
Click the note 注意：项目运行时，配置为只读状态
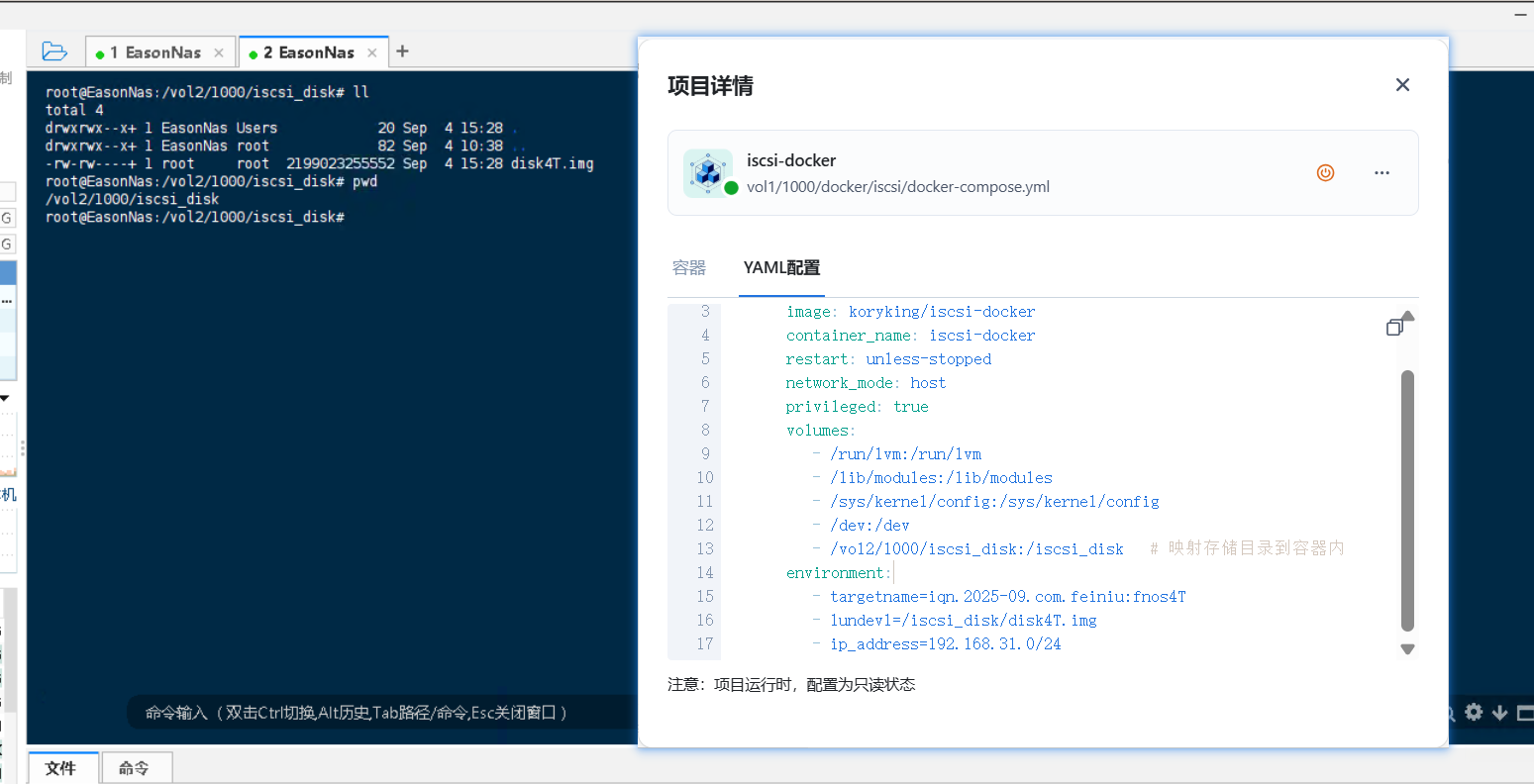click(791, 685)
